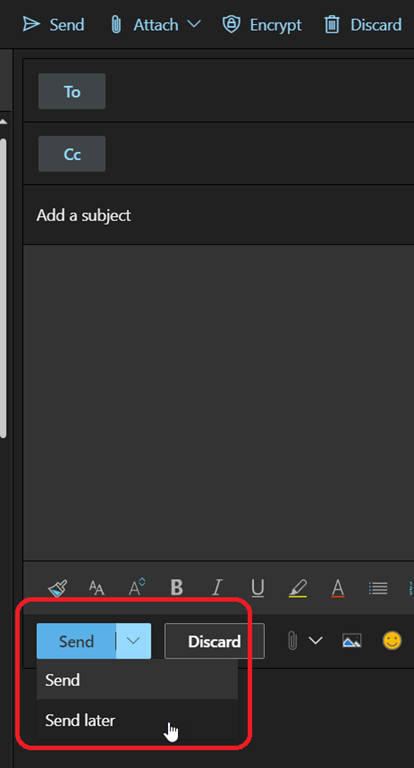This screenshot has height=768, width=414.
Task: Insert a bulleted list
Action: pos(378,588)
